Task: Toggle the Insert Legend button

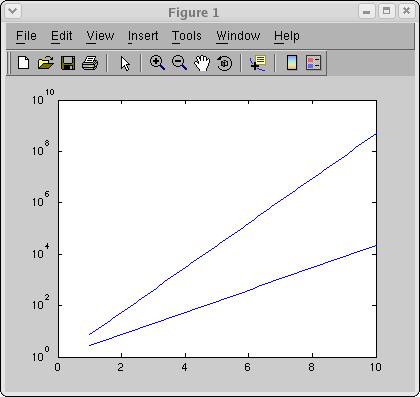Action: click(x=313, y=63)
